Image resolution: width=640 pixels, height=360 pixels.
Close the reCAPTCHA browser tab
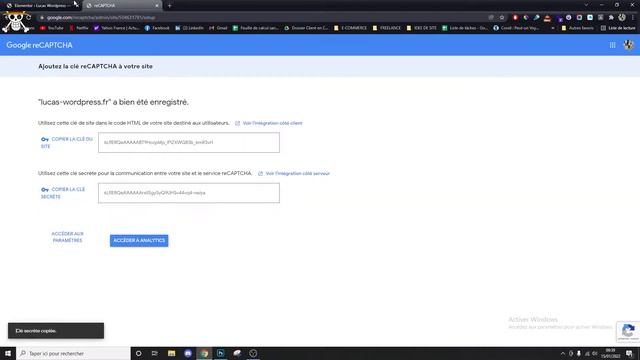[157, 6]
